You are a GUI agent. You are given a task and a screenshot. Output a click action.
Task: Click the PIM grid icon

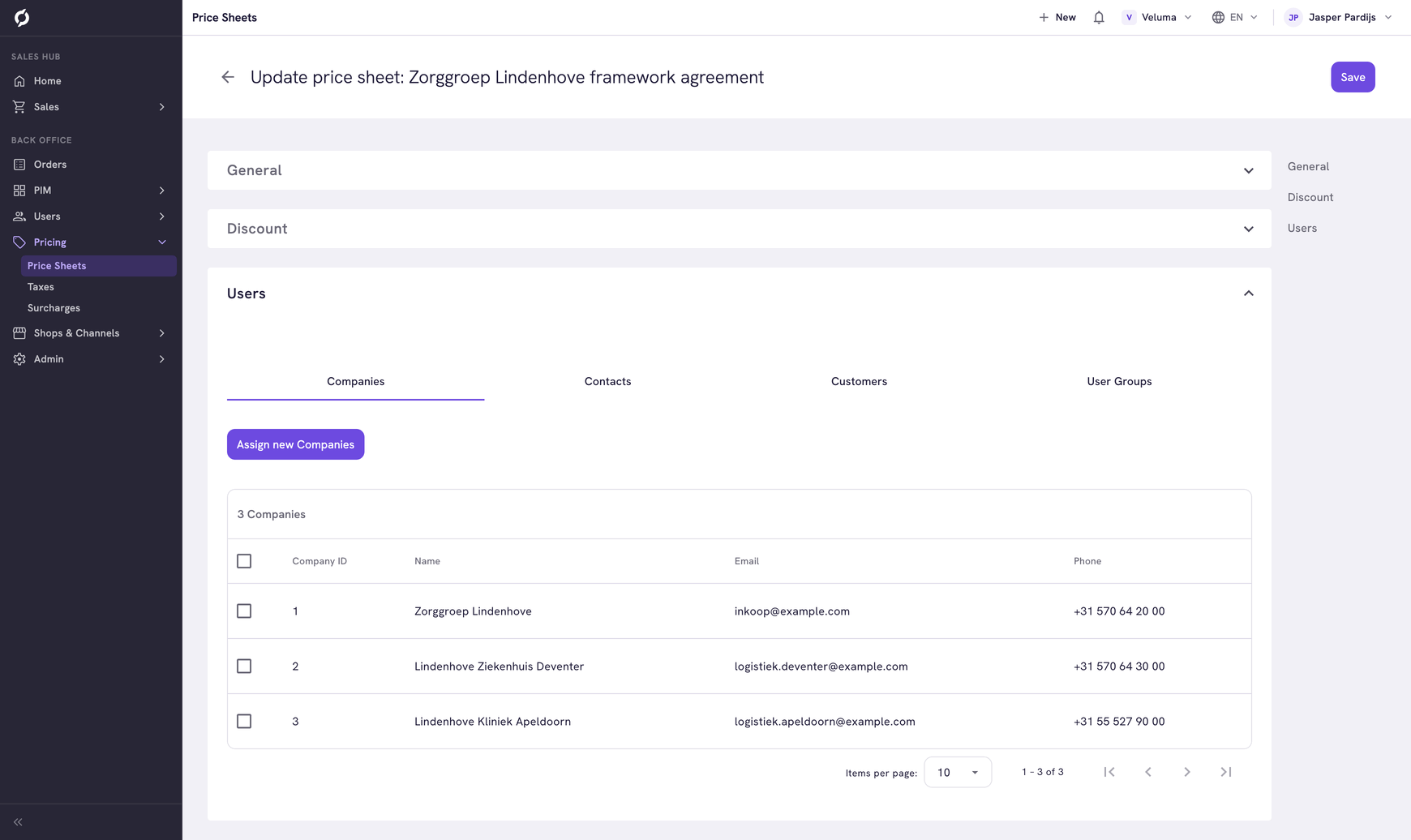coord(19,191)
